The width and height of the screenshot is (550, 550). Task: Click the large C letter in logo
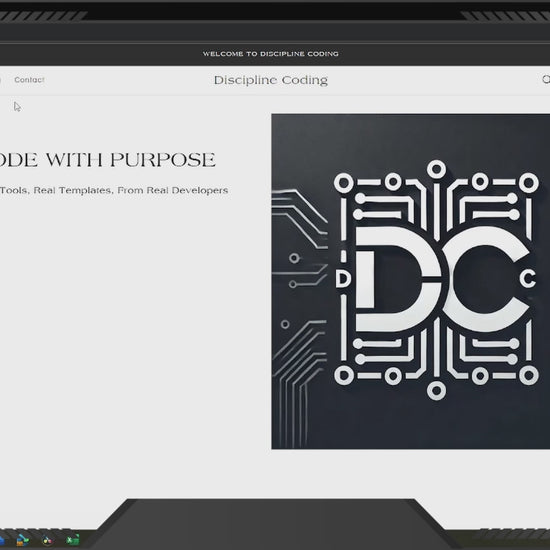(487, 279)
